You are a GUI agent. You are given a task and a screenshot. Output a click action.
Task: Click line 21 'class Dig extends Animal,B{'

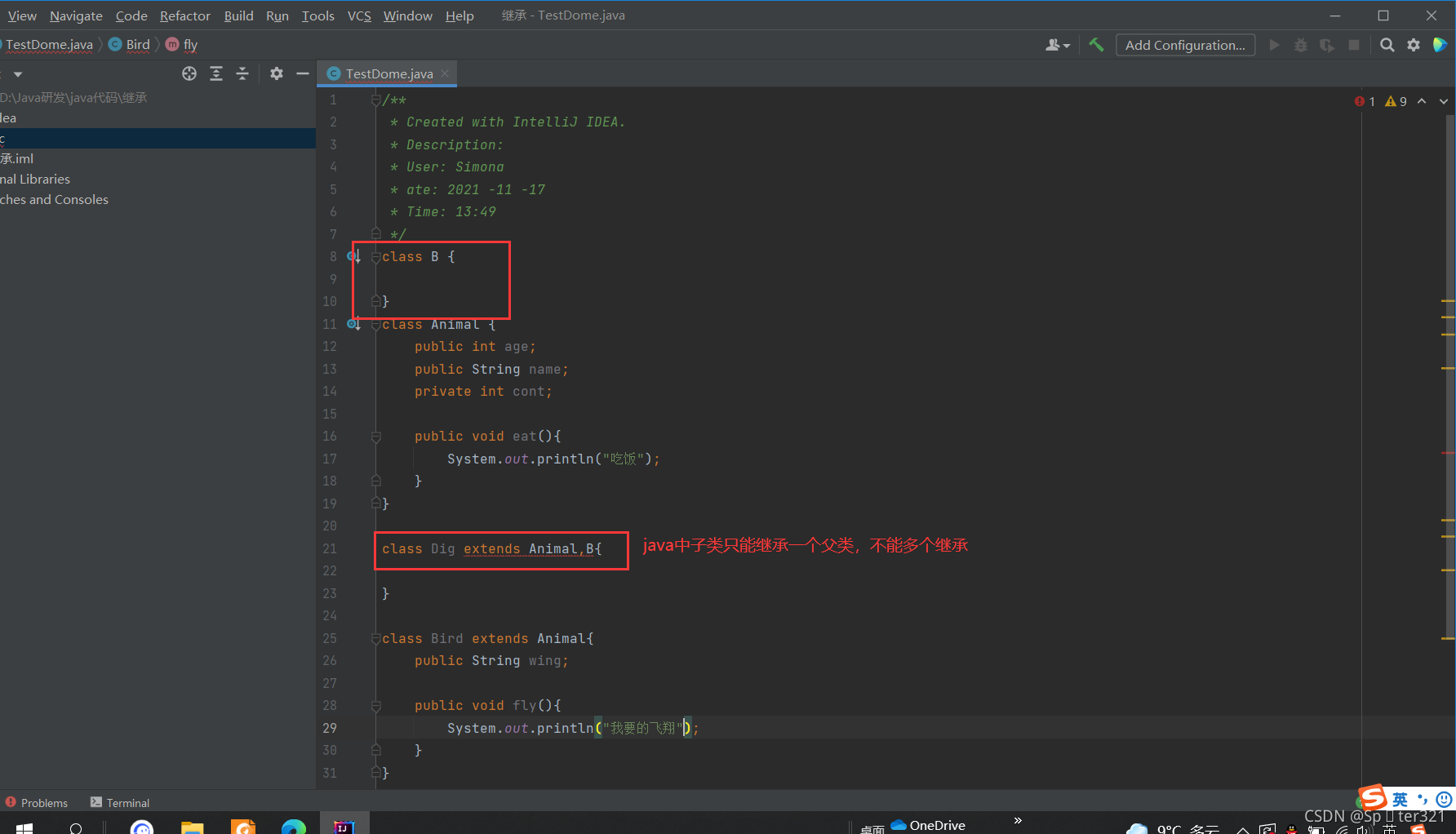coord(492,549)
